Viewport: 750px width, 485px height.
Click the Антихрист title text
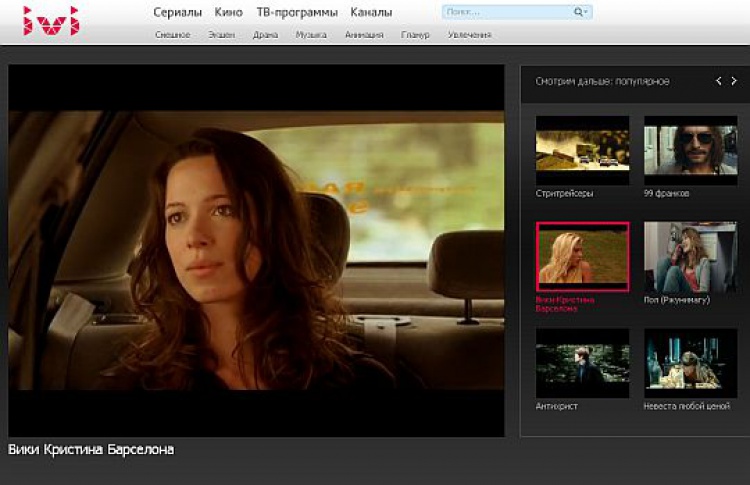tap(557, 407)
